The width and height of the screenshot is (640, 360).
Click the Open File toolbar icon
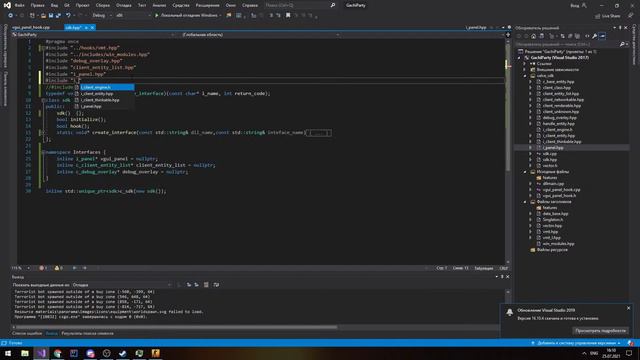pyautogui.click(x=43, y=16)
